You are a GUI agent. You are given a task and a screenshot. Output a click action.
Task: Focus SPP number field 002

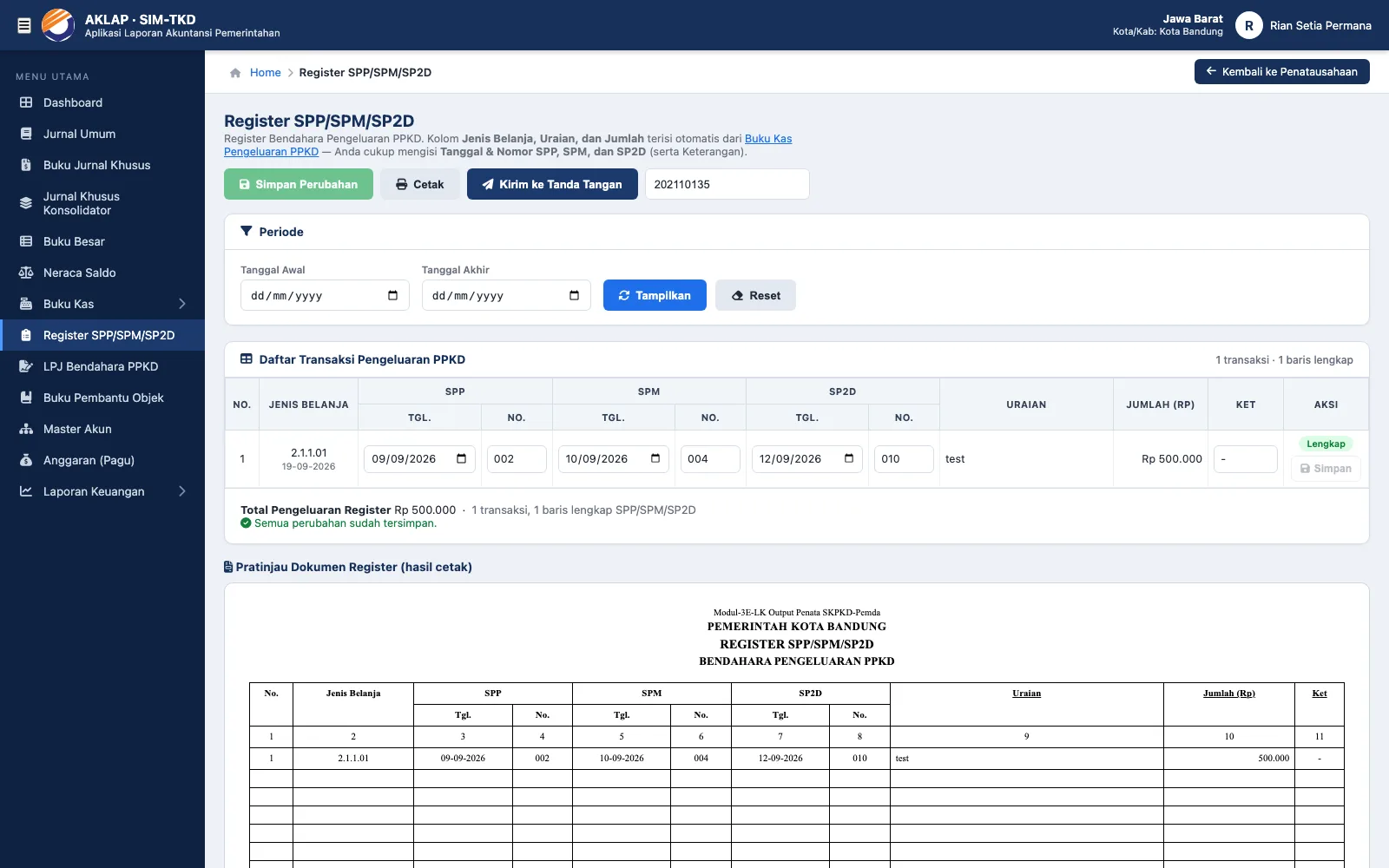click(x=517, y=459)
